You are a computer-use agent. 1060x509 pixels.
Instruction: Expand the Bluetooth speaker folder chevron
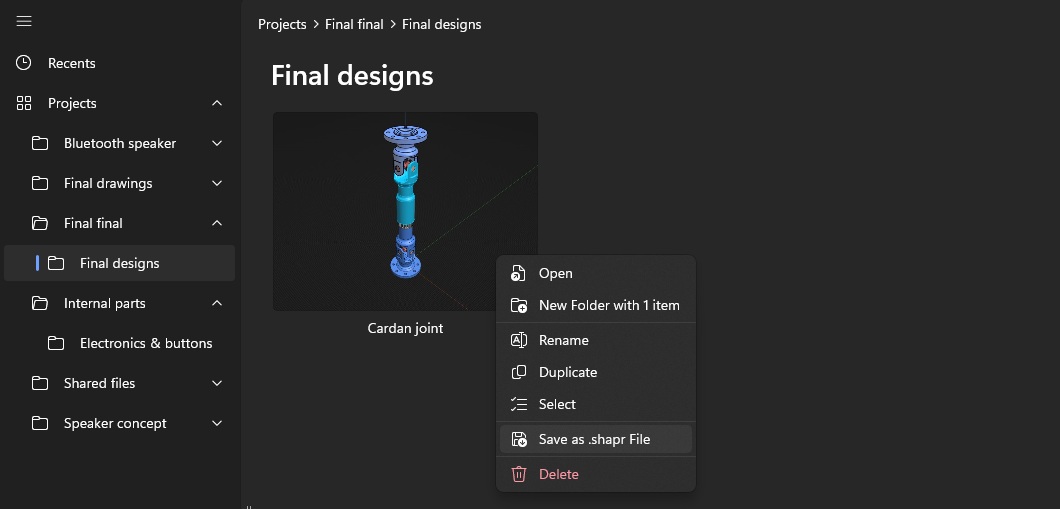pos(217,143)
